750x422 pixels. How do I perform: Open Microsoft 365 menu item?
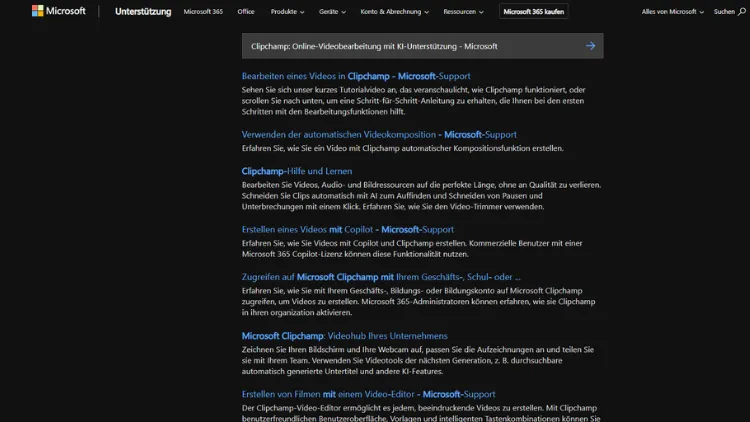[203, 11]
